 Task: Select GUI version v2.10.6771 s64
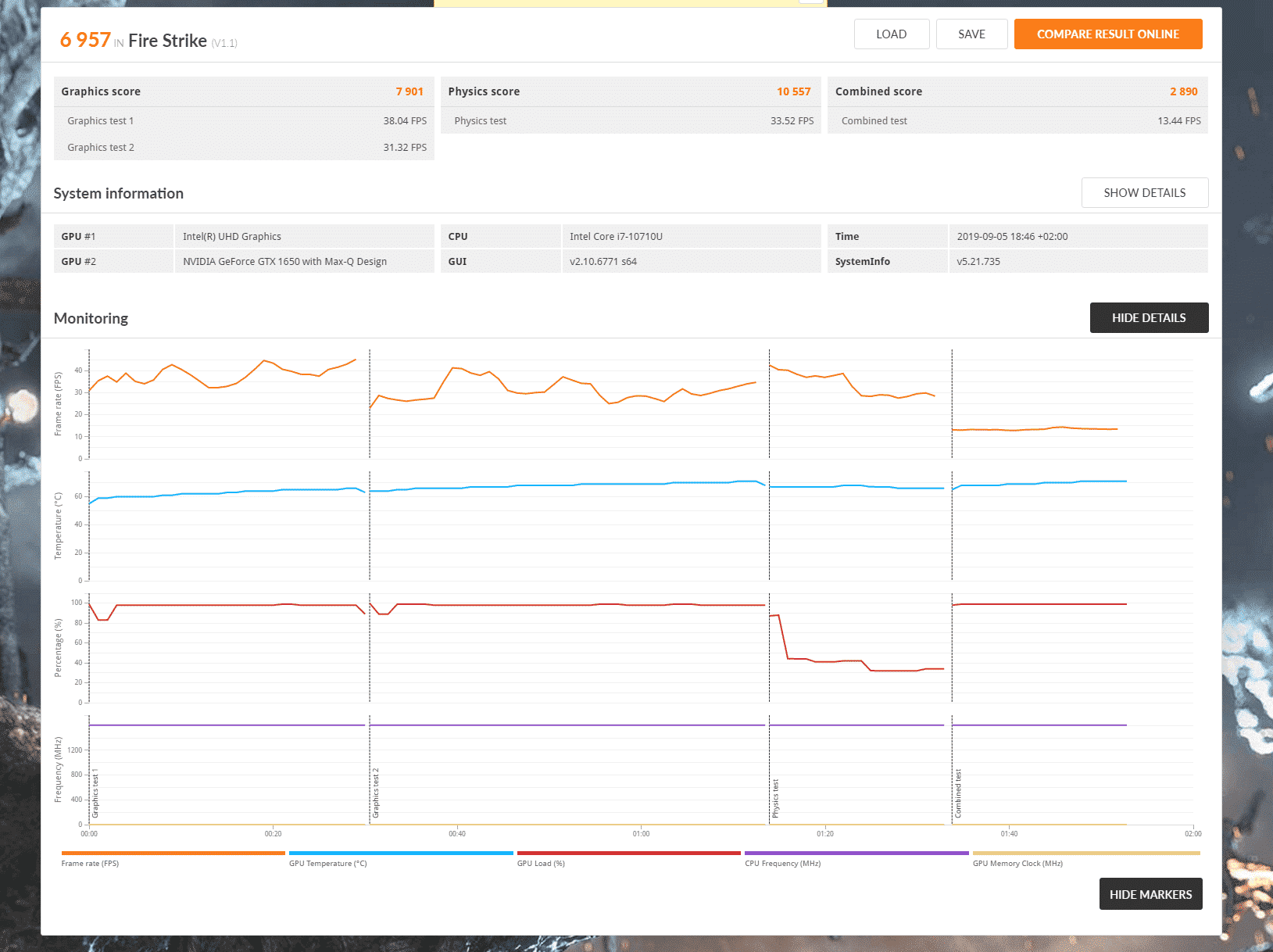[x=691, y=262]
